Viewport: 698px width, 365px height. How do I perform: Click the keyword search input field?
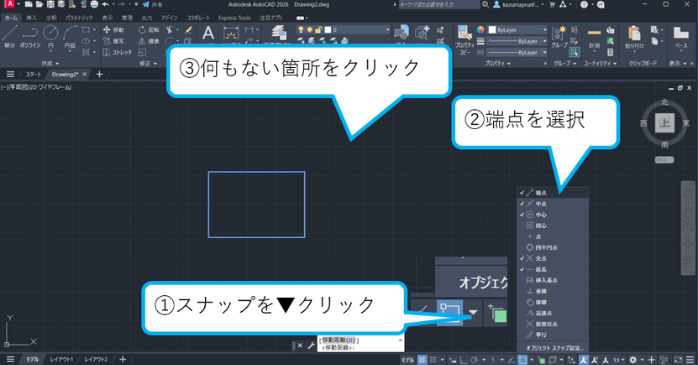pos(439,4)
